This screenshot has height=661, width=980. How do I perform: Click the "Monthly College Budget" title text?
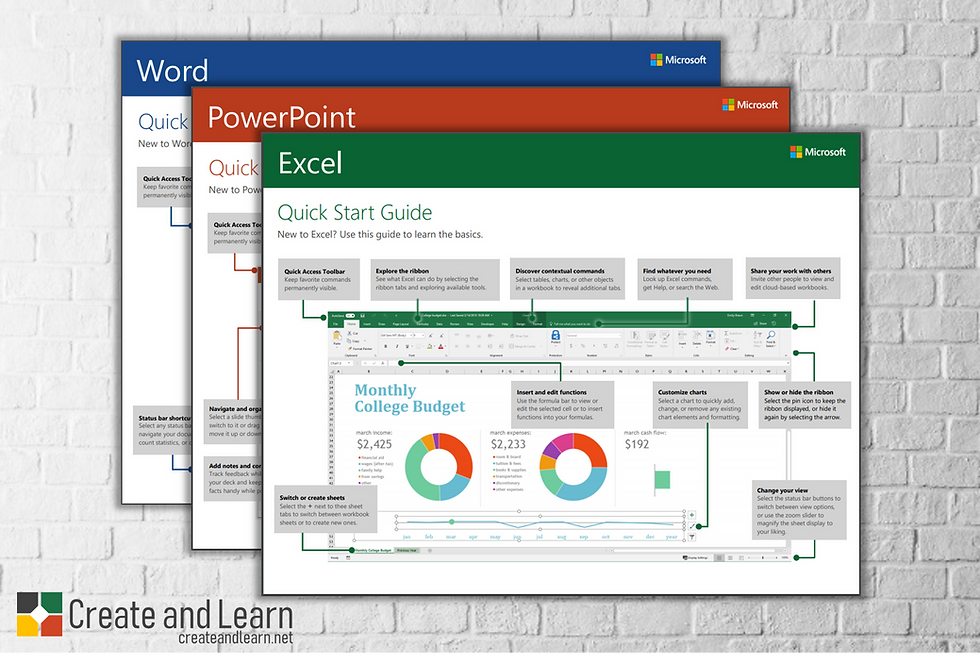pos(409,399)
